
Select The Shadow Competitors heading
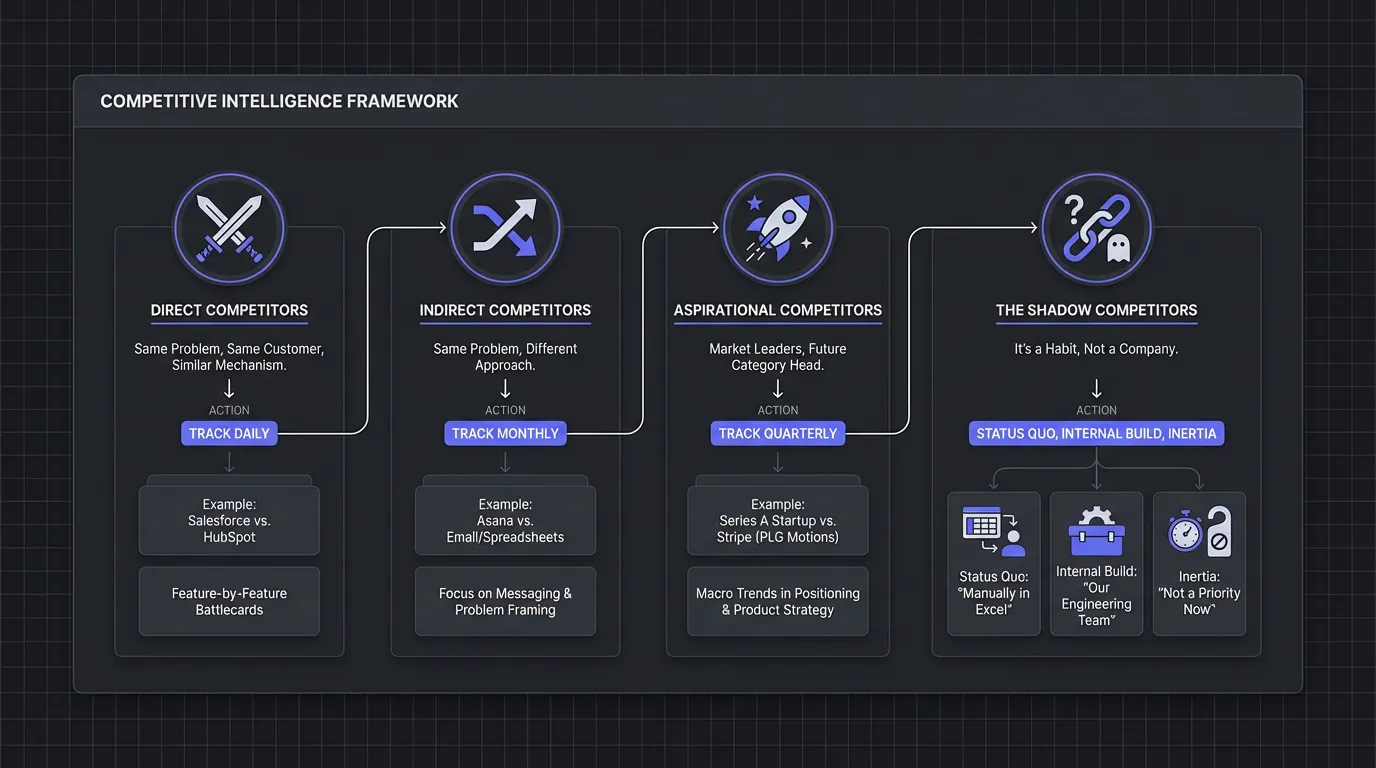[1096, 310]
